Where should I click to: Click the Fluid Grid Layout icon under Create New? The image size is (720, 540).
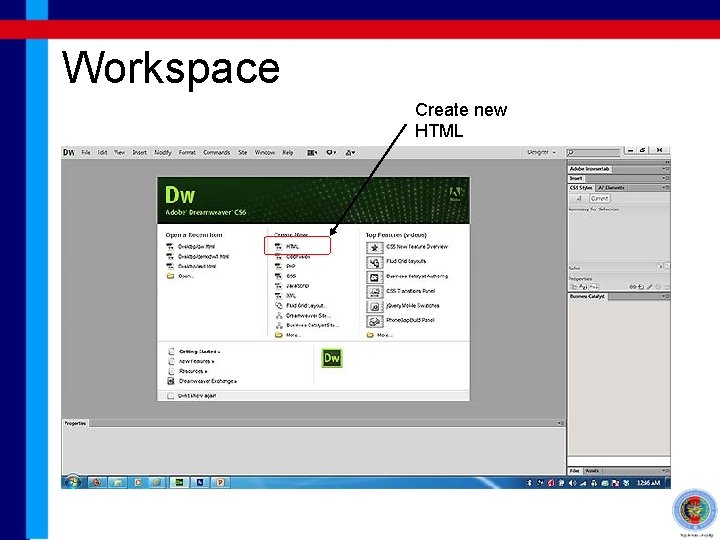coord(278,305)
